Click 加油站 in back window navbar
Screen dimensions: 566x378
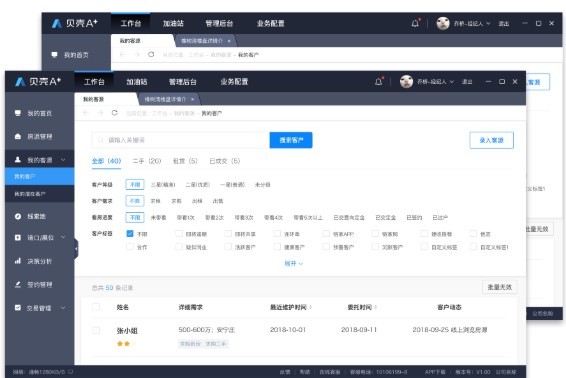[173, 23]
